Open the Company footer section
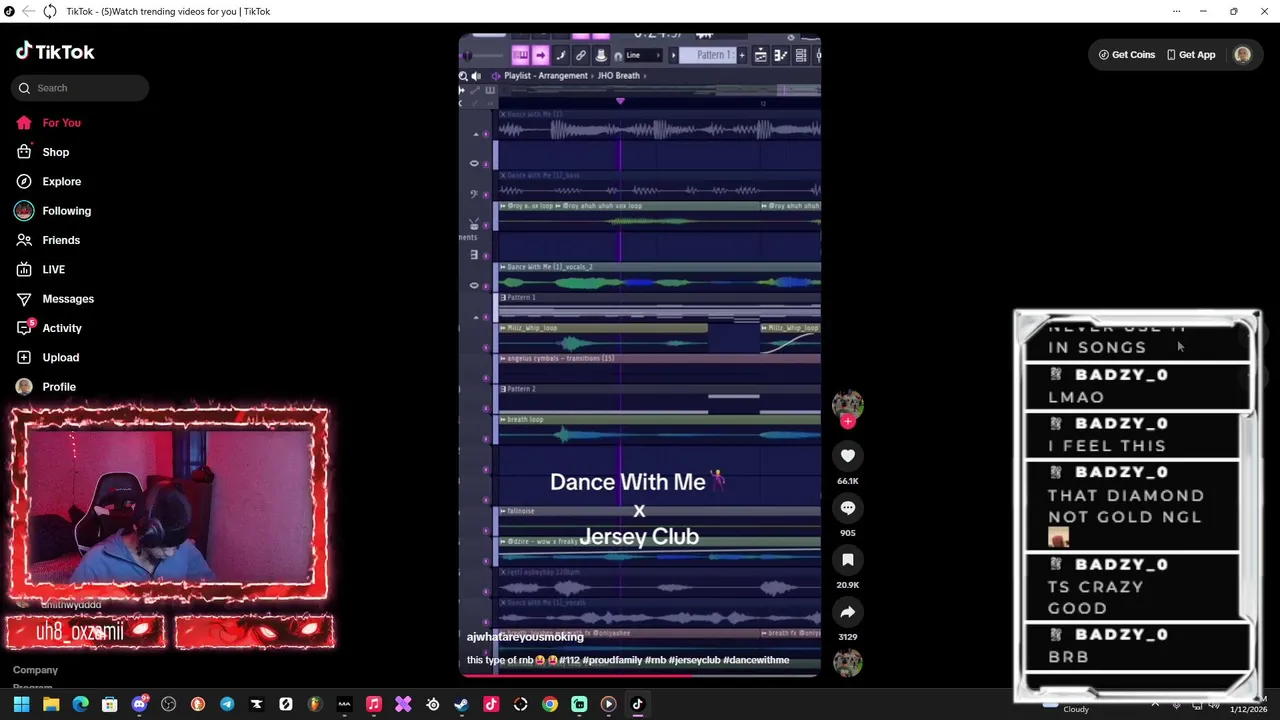The image size is (1280, 720). coord(35,670)
